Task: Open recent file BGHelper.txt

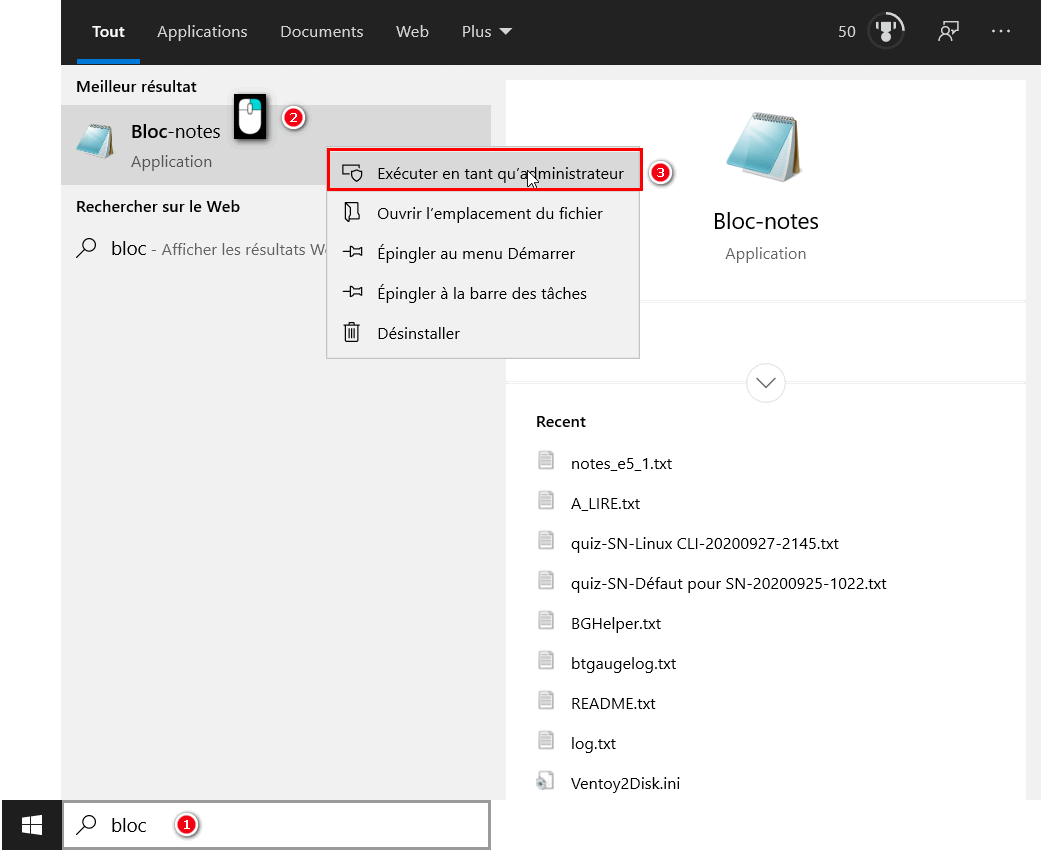Action: (x=616, y=624)
